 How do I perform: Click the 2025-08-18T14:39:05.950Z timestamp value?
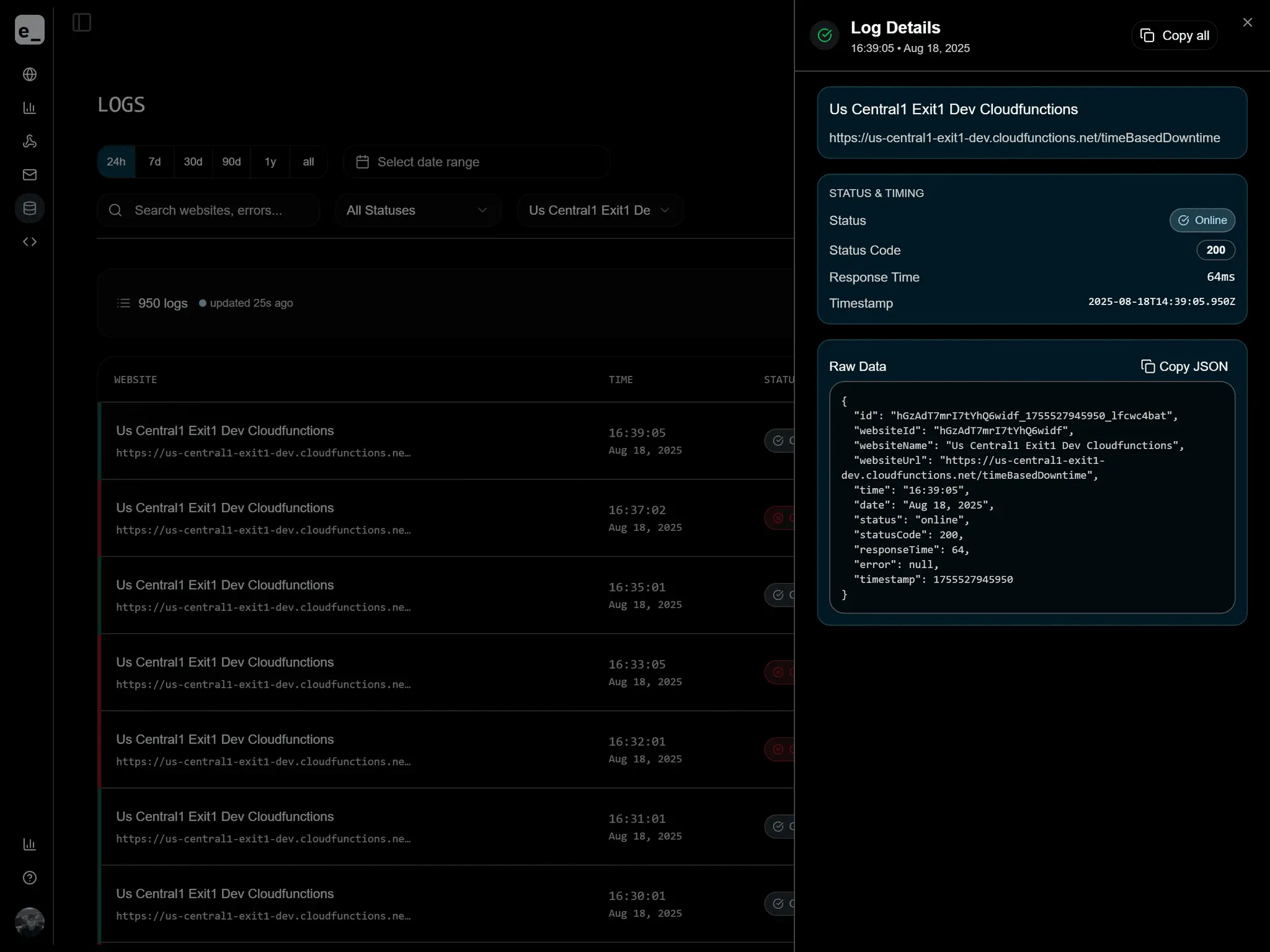pyautogui.click(x=1161, y=301)
